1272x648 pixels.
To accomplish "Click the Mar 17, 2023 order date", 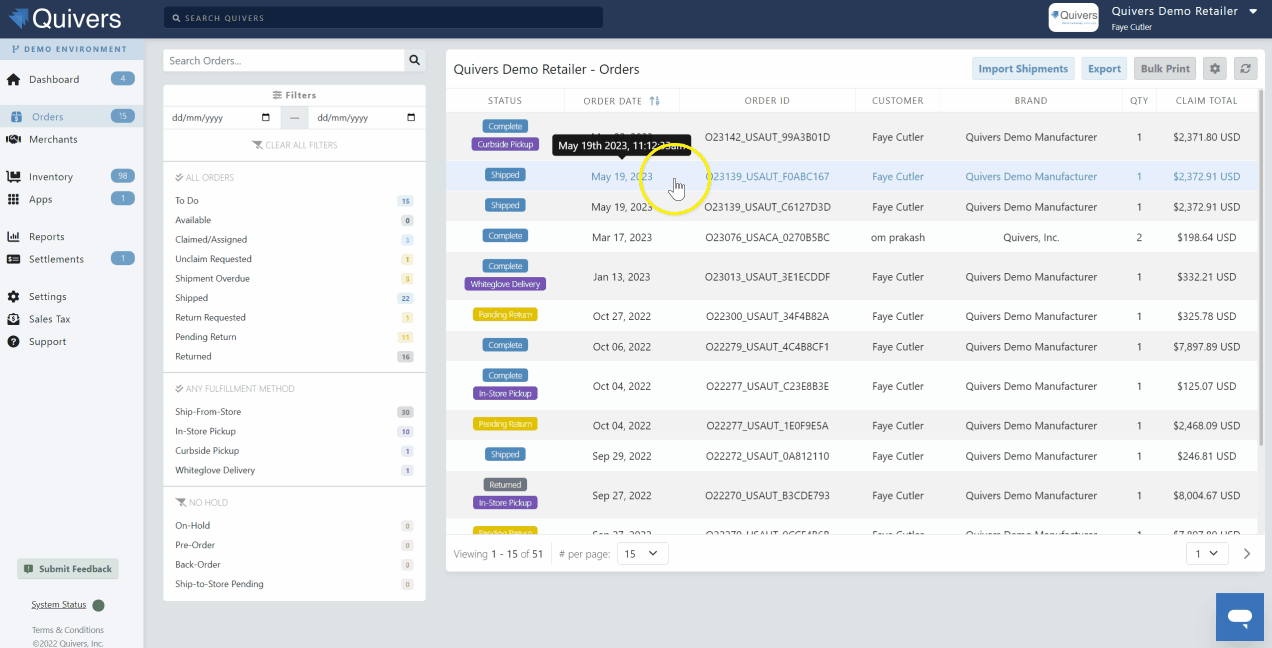I will click(x=621, y=238).
